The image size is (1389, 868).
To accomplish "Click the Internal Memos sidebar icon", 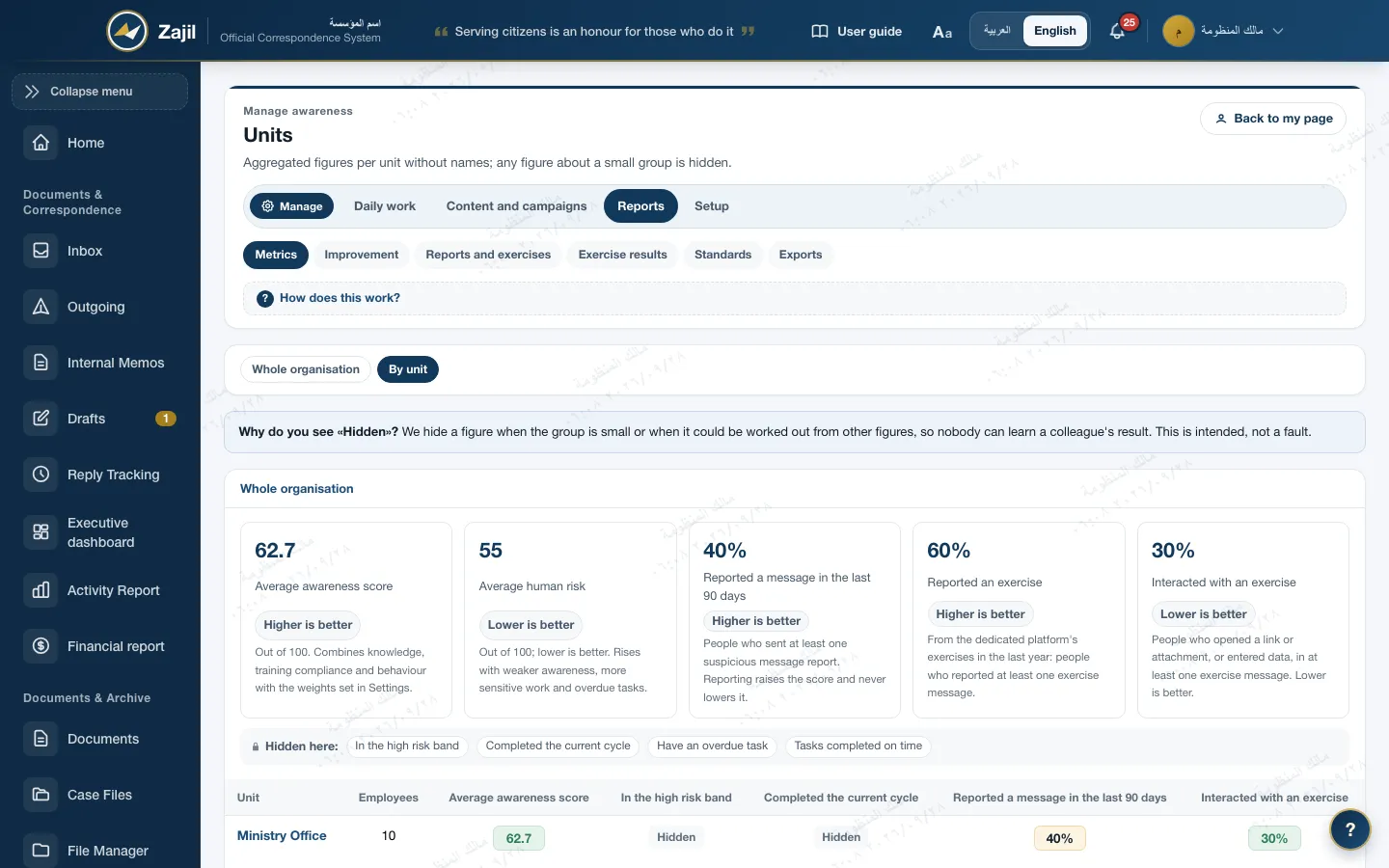I will click(41, 363).
